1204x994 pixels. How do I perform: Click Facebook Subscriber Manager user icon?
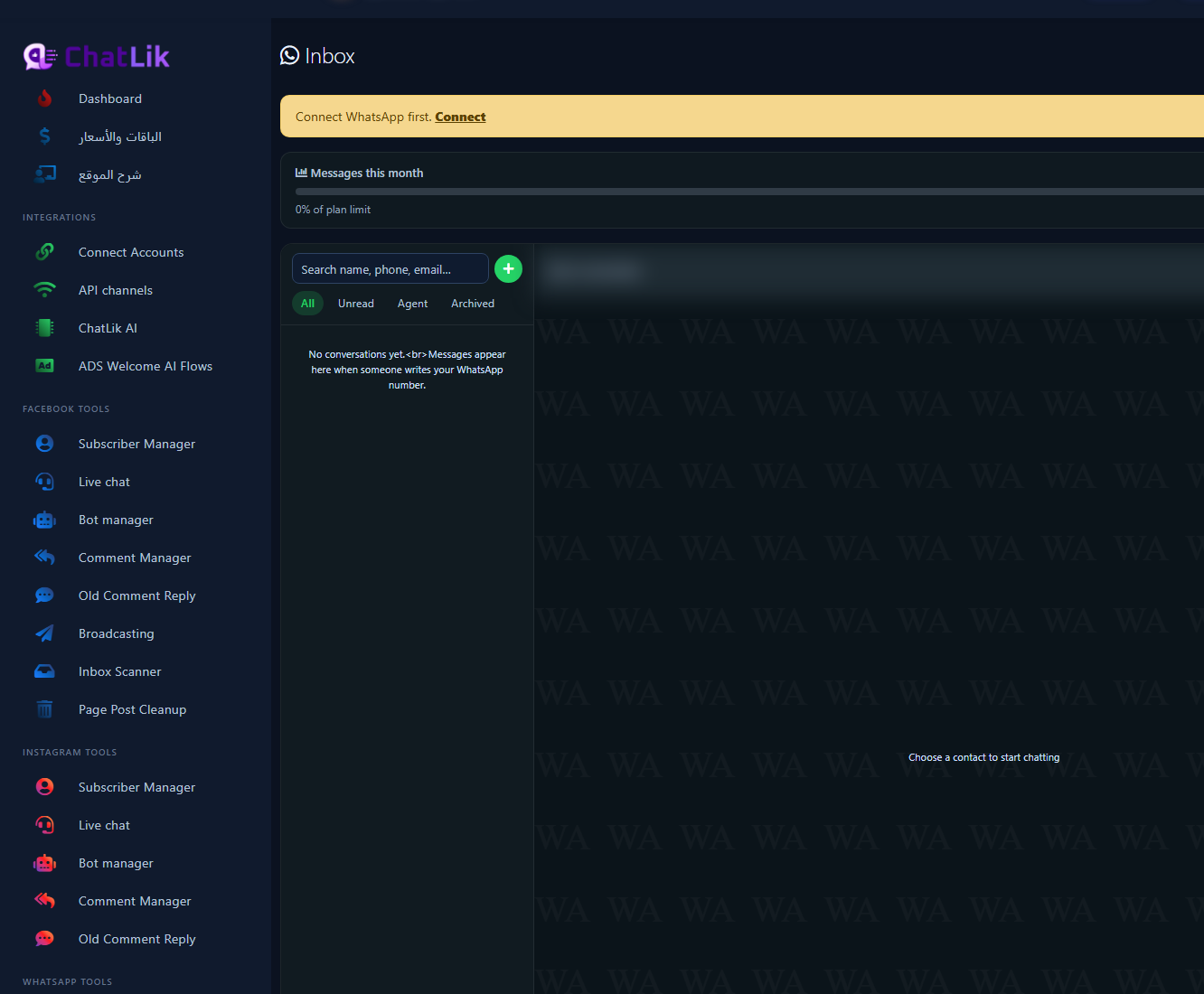[x=44, y=444]
